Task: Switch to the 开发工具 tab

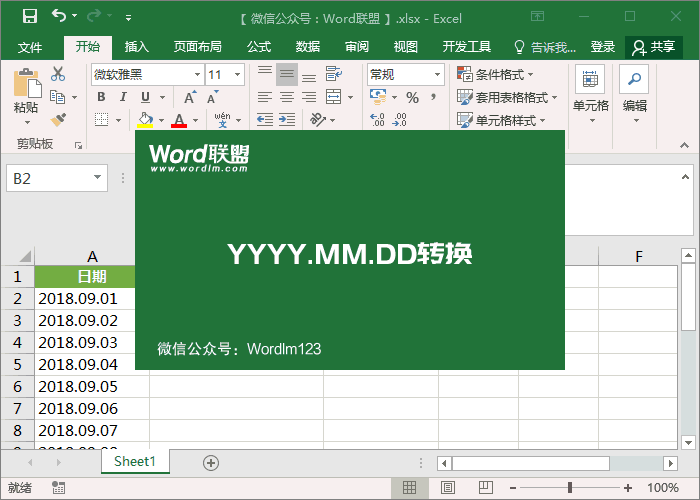Action: tap(467, 47)
